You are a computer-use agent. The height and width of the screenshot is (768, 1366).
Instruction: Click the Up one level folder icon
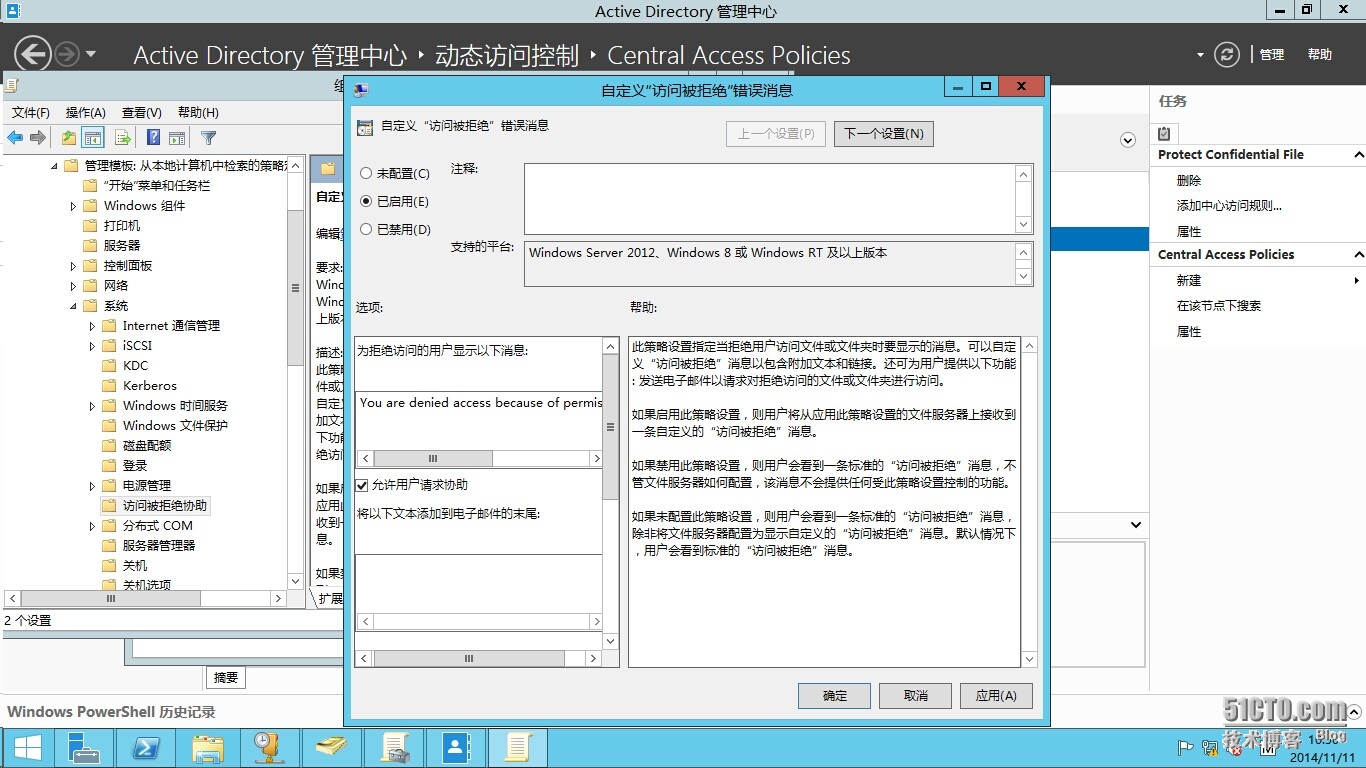click(x=68, y=138)
